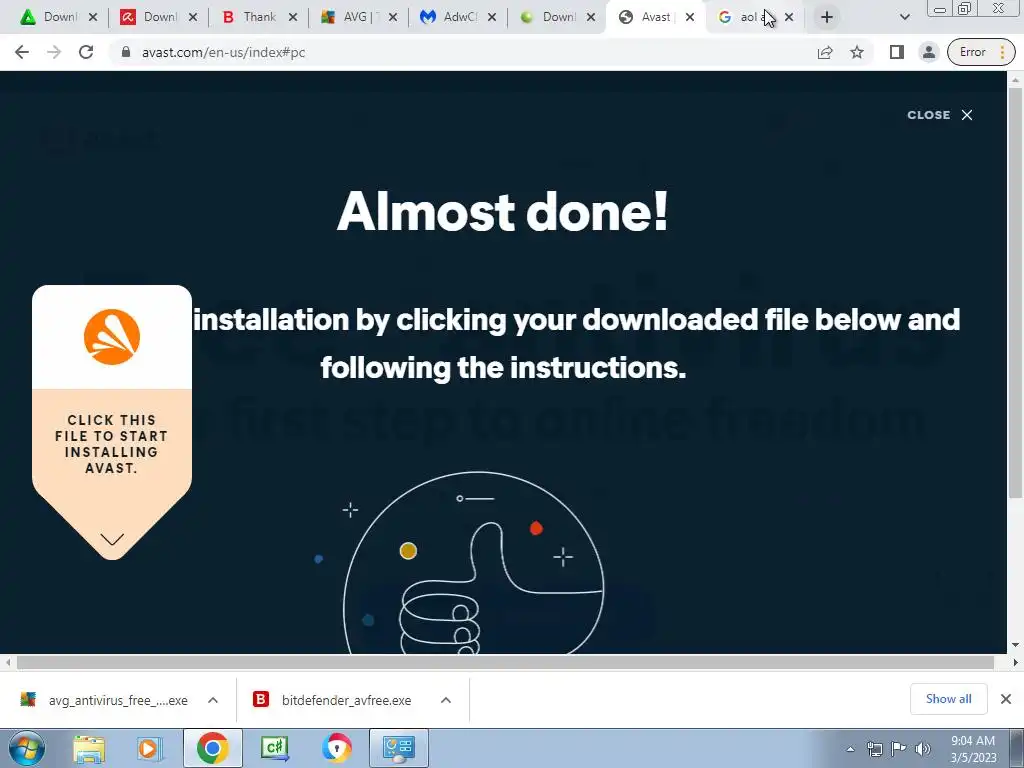This screenshot has height=768, width=1024.
Task: Click the down chevron on Avast card
Action: (112, 539)
